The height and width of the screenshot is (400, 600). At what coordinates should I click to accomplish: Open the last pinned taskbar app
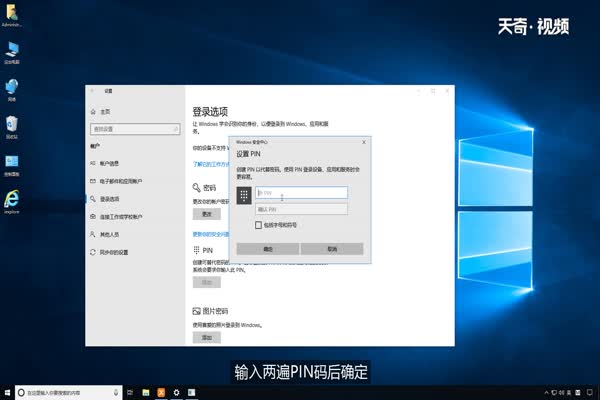tap(191, 392)
